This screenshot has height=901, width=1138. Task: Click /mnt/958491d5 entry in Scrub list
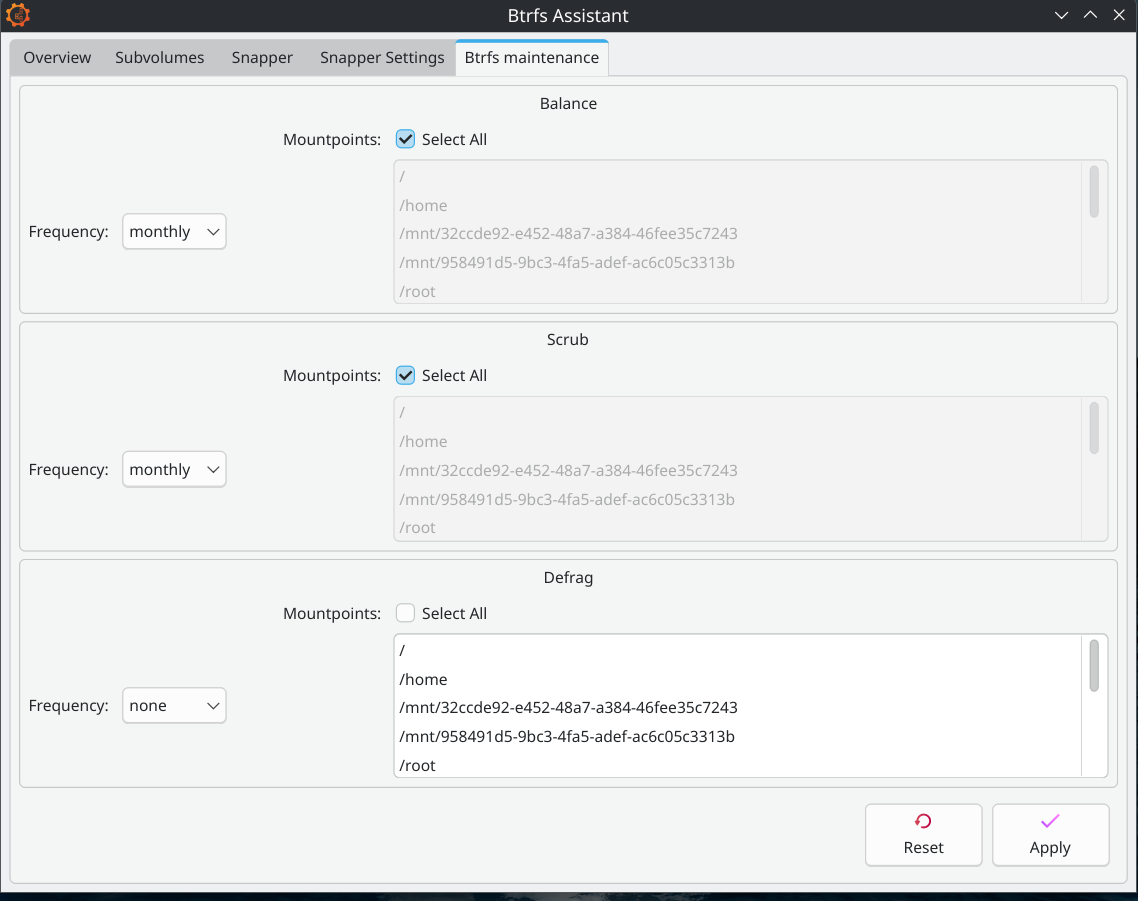[x=738, y=500]
